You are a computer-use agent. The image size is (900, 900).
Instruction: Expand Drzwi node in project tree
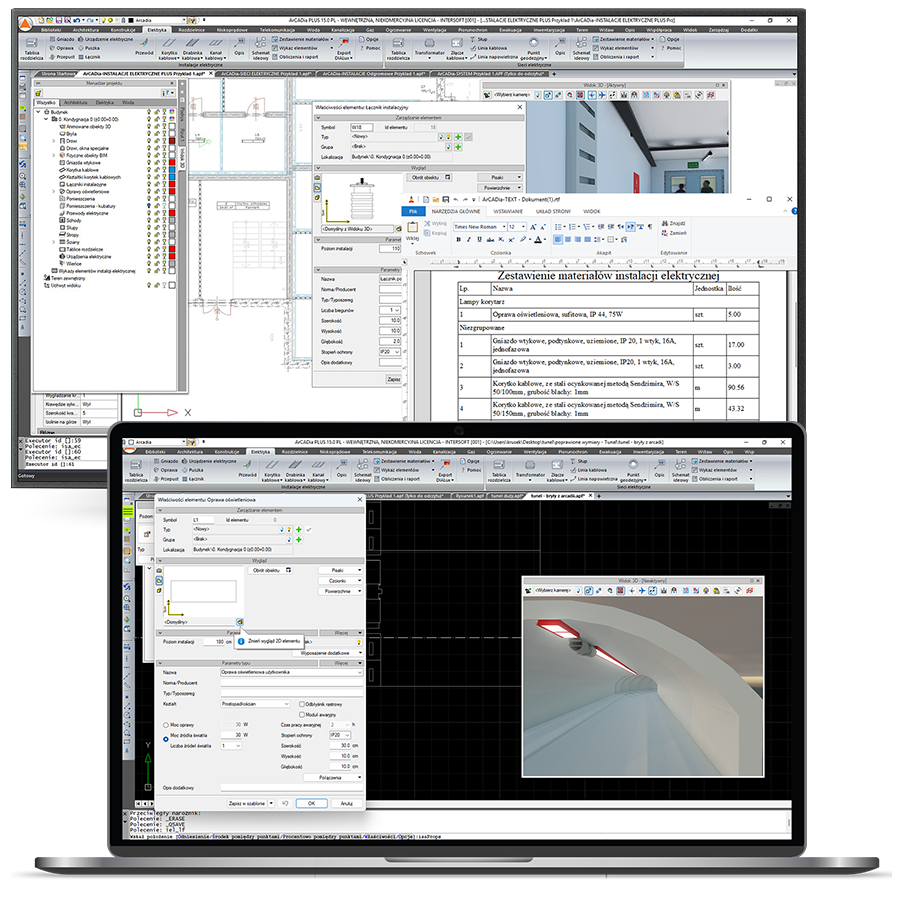(54, 141)
